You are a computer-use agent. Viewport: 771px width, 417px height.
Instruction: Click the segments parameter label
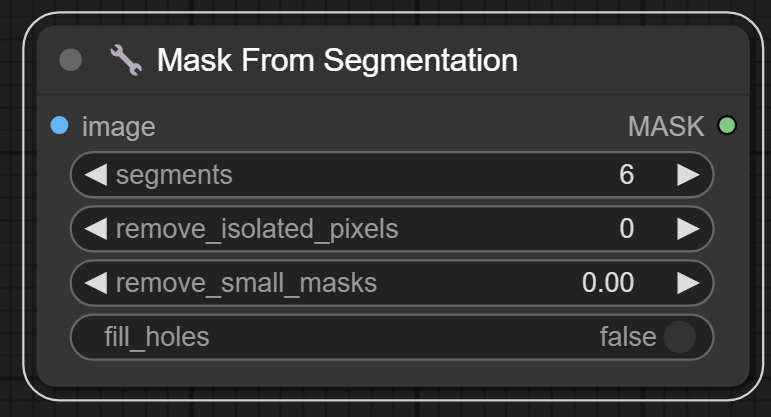pos(174,175)
